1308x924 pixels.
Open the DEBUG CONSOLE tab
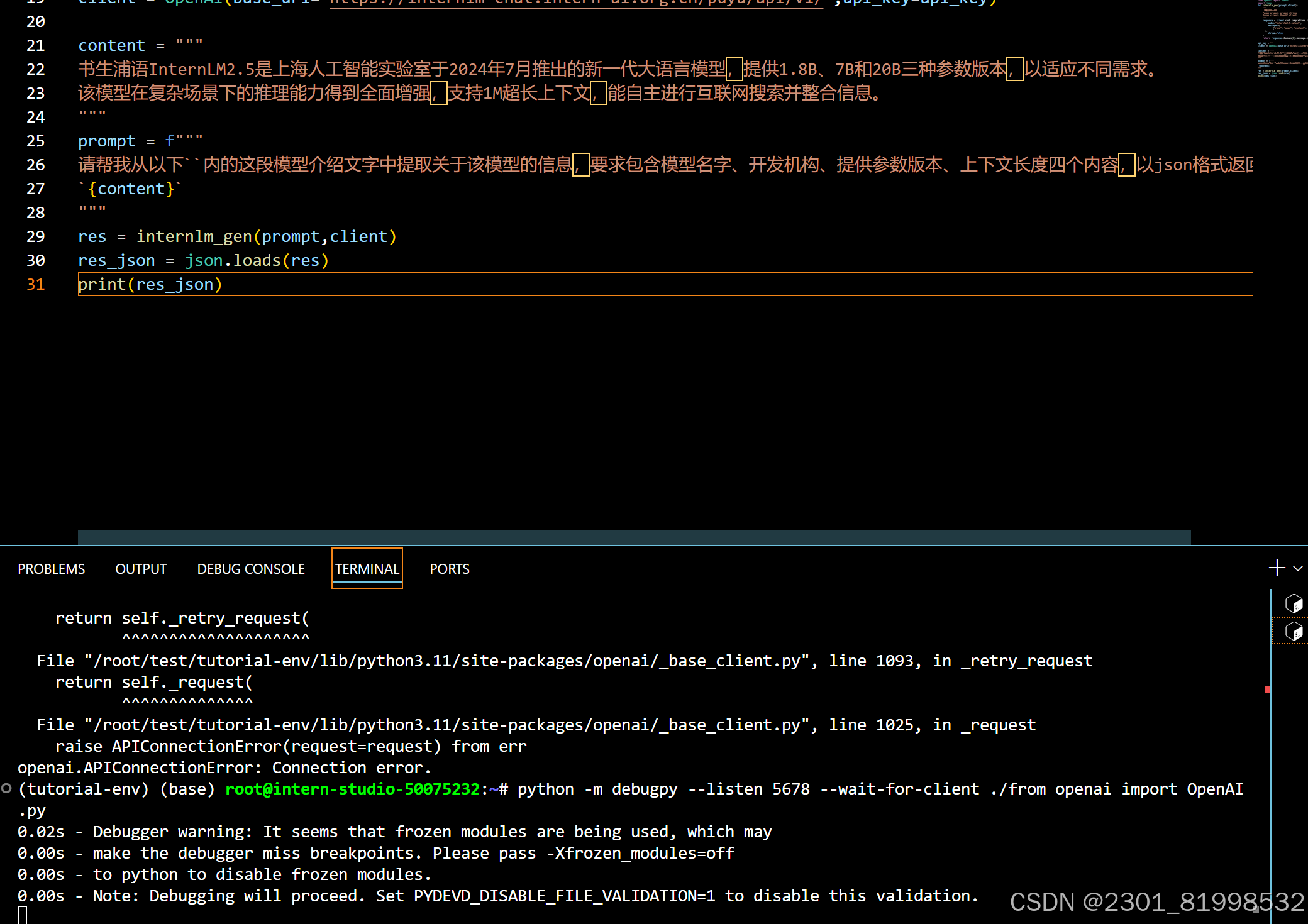(x=251, y=569)
